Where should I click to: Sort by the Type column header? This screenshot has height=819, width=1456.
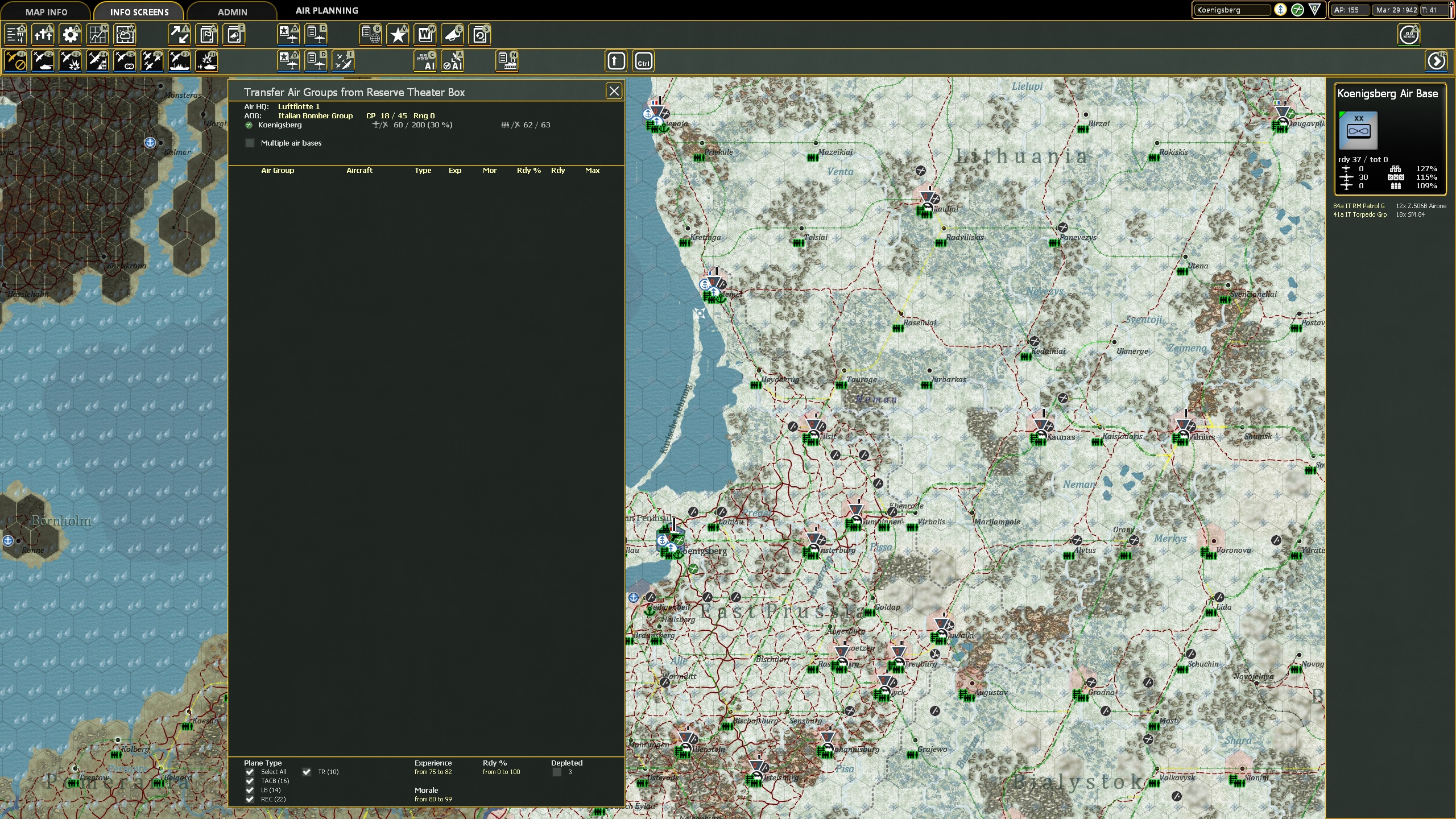423,170
